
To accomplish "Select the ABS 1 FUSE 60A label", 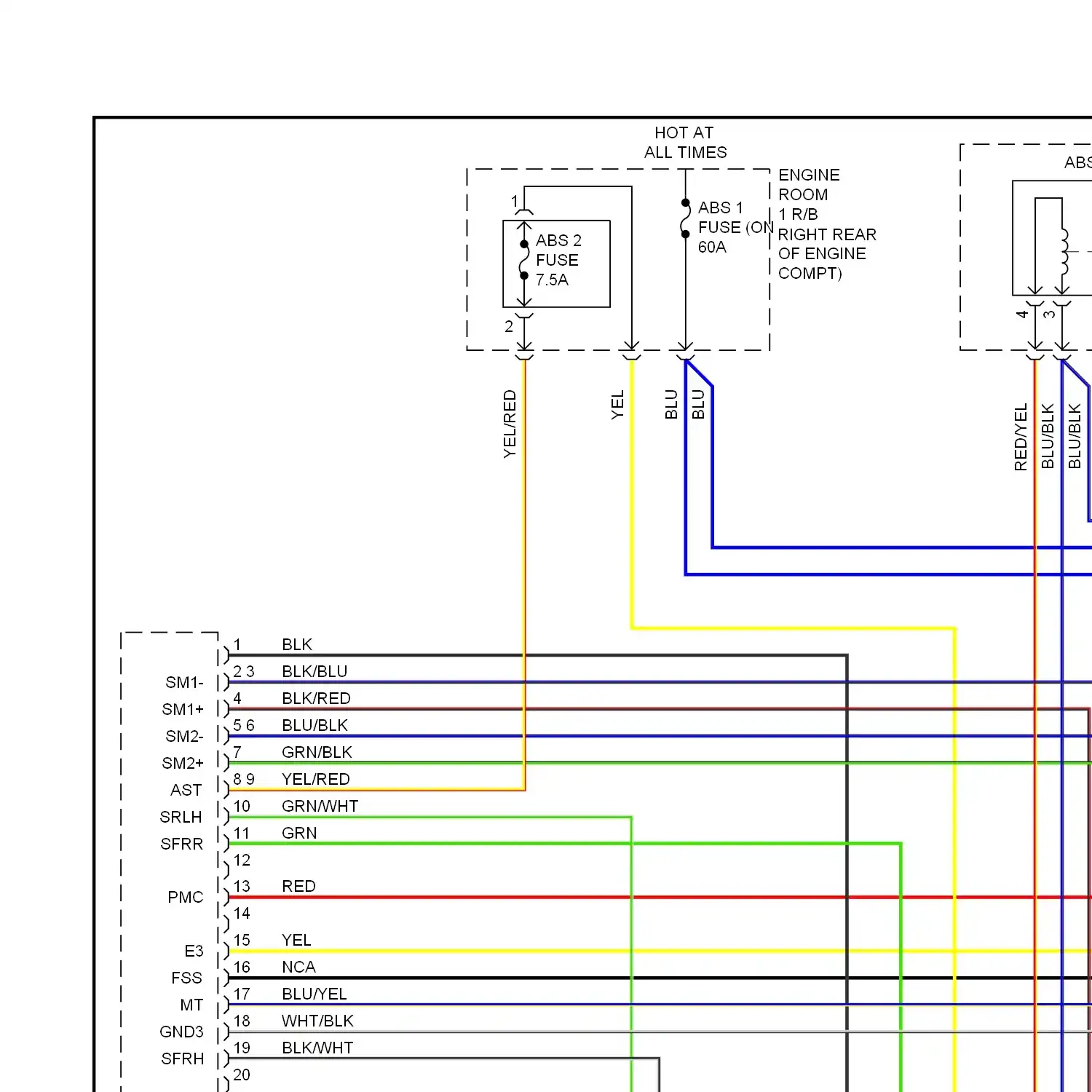I will point(735,227).
